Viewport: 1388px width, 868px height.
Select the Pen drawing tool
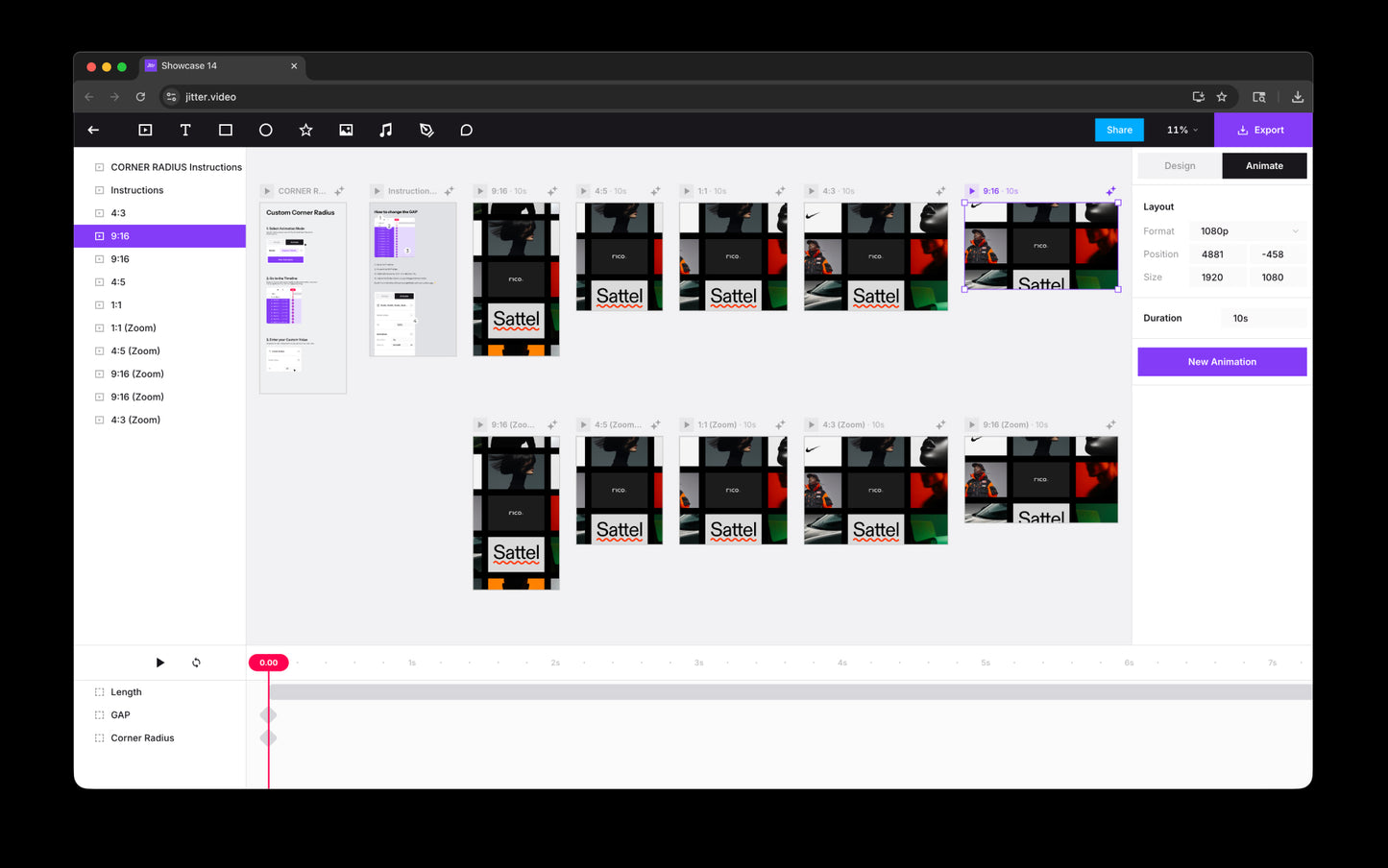(426, 131)
